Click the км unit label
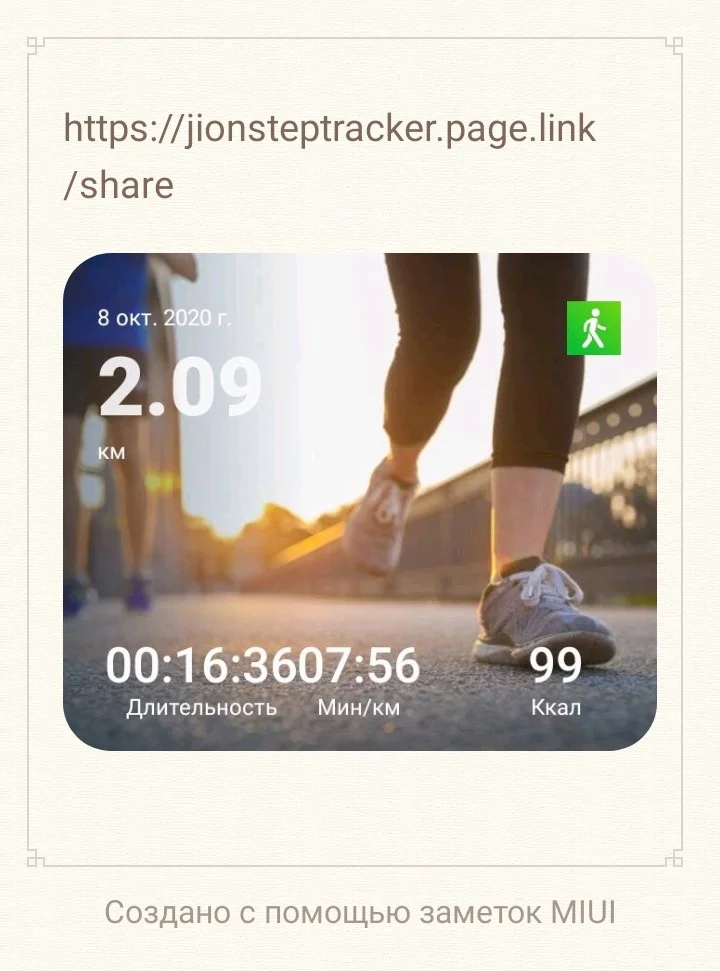The height and width of the screenshot is (971, 720). (x=111, y=453)
